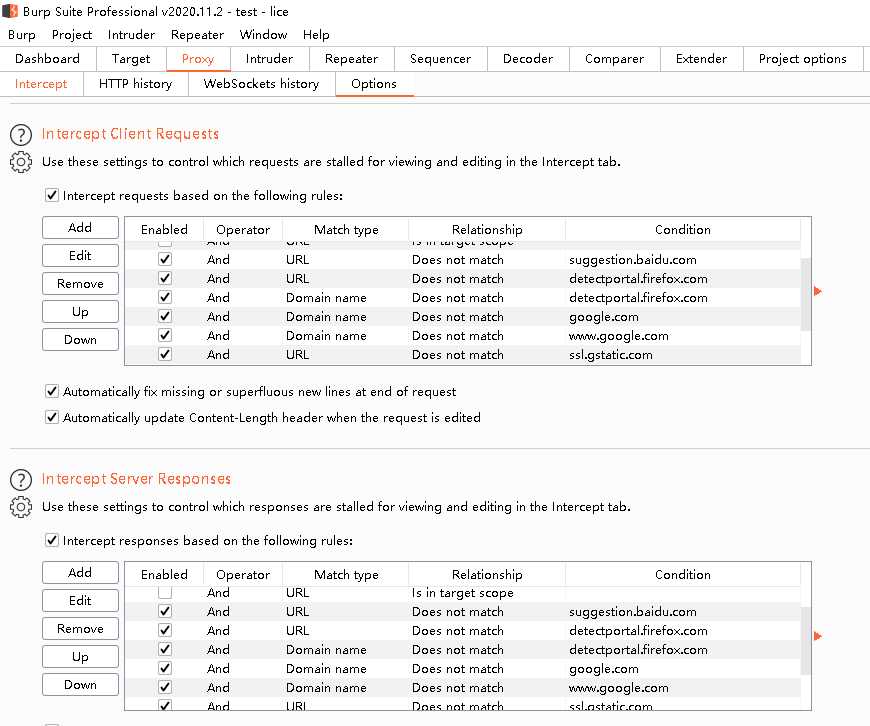
Task: Disable response rule for www.google.com
Action: [x=165, y=687]
